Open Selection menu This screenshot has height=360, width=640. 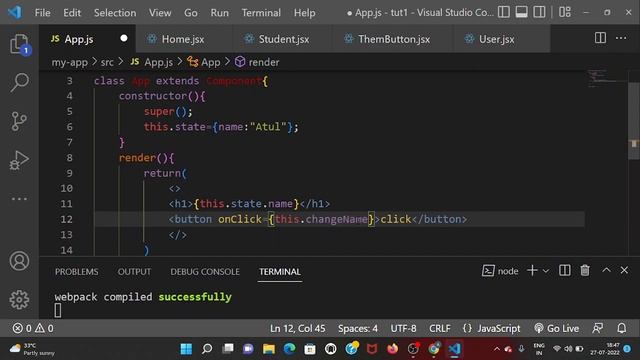[115, 13]
